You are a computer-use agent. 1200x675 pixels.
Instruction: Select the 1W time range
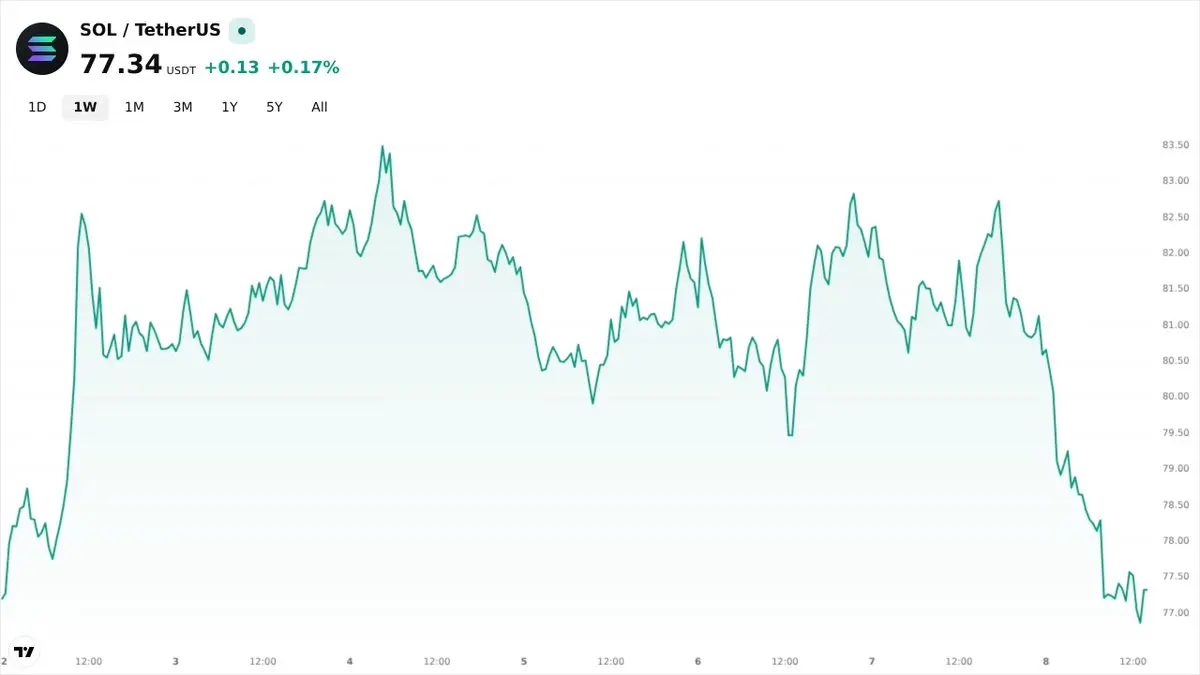[85, 107]
